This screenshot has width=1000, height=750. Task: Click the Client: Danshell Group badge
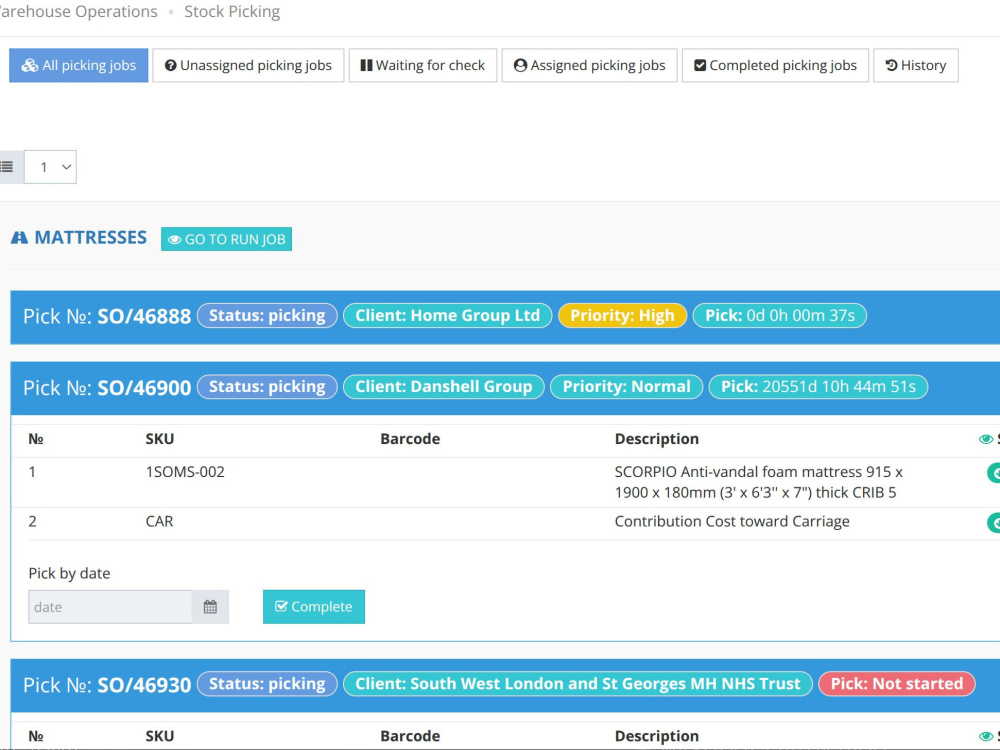click(444, 386)
